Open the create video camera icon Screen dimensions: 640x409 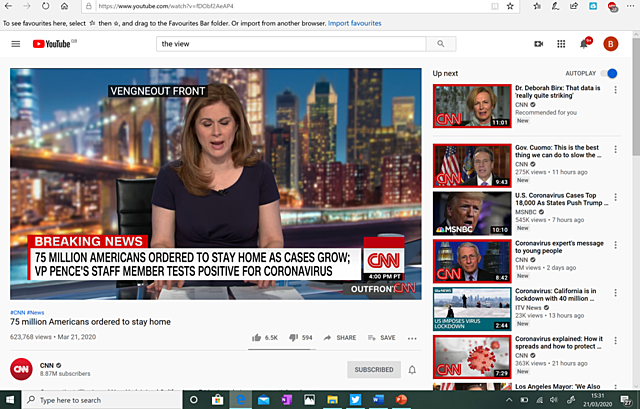click(539, 44)
